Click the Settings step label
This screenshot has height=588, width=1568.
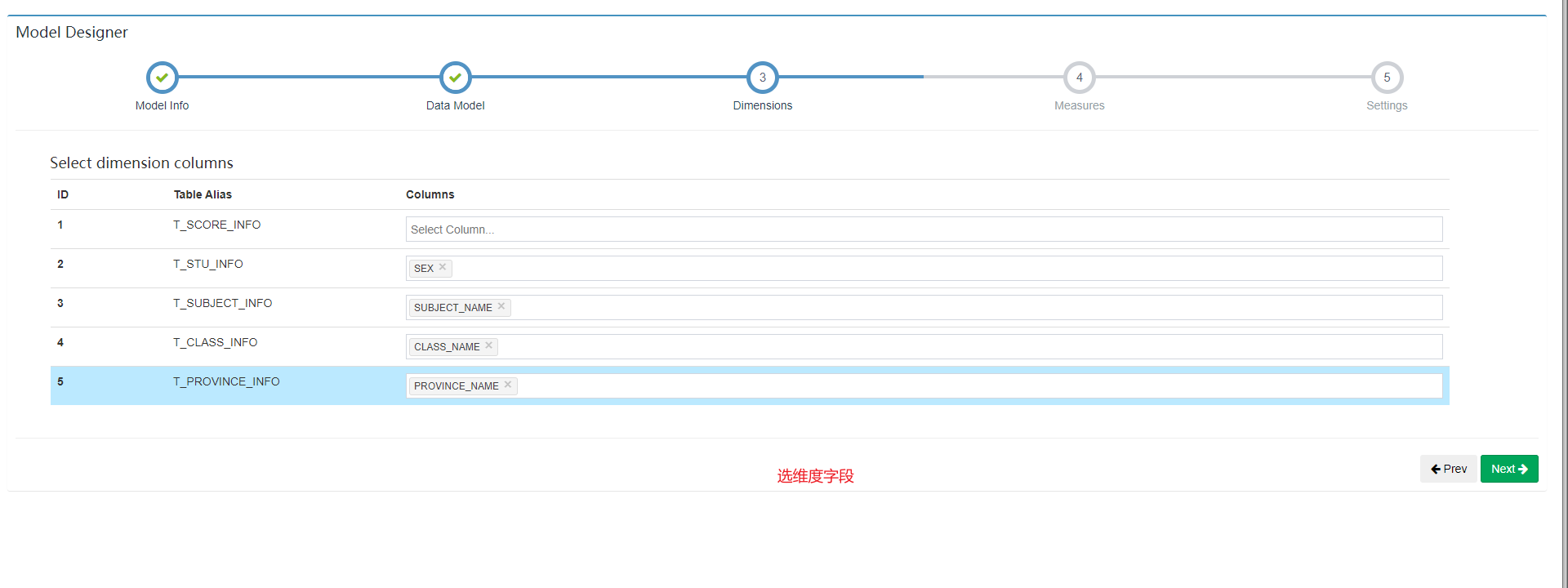(x=1387, y=105)
